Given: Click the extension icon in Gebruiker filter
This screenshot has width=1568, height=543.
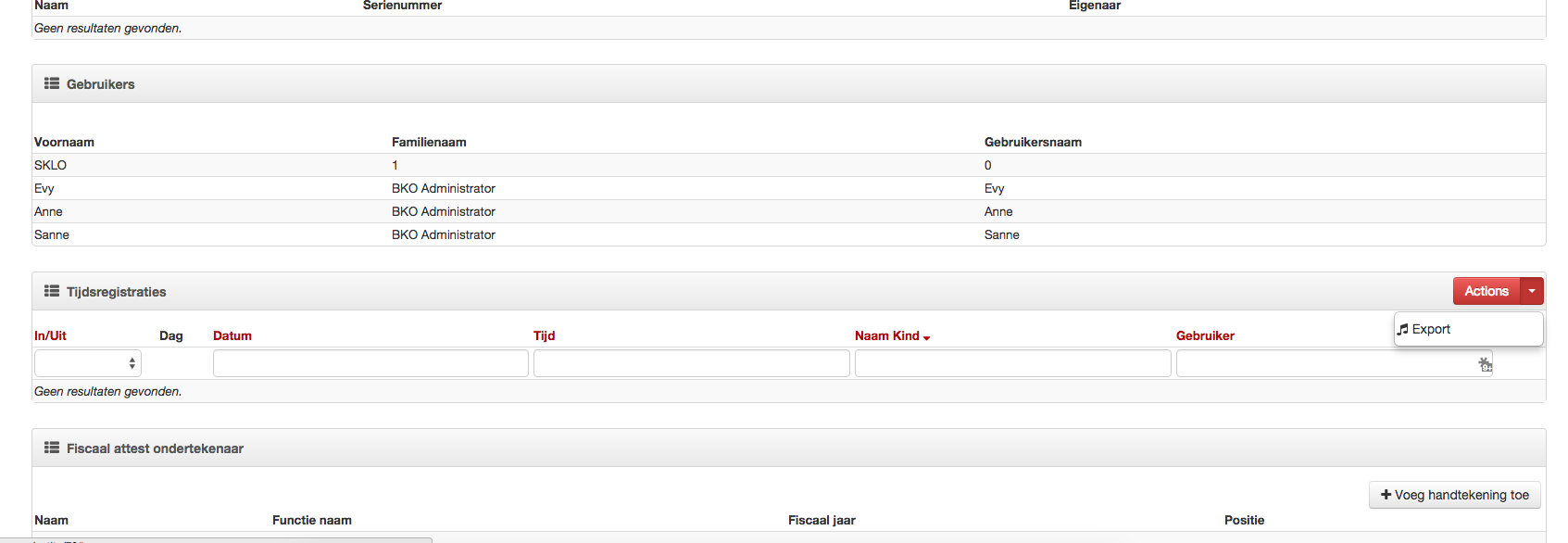Looking at the screenshot, I should click(x=1485, y=364).
